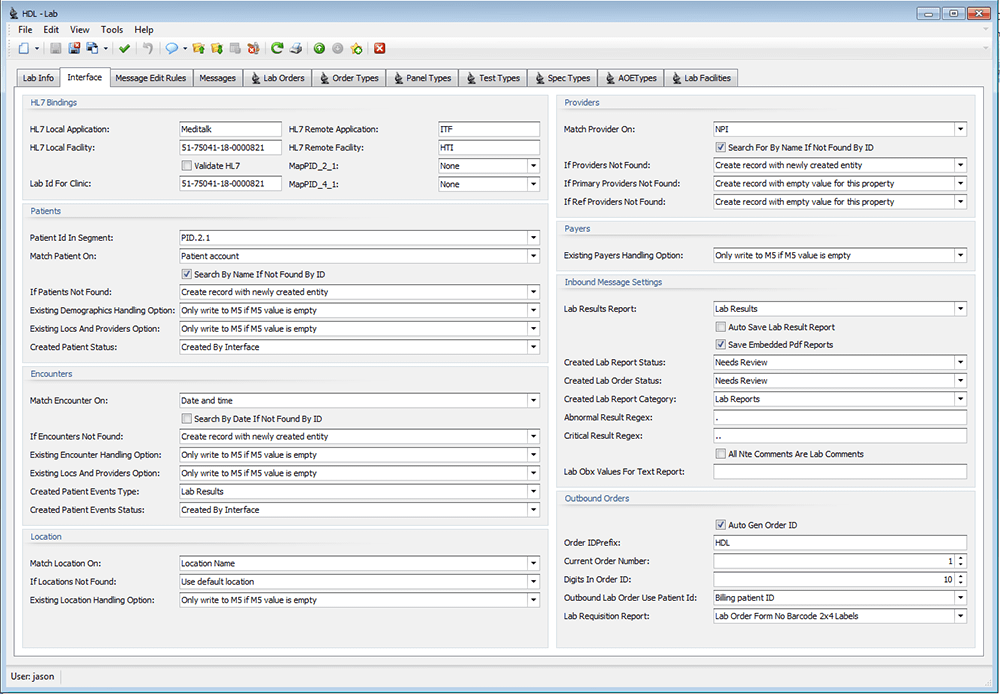
Task: Click the Order IDPrefix input field
Action: click(x=839, y=543)
